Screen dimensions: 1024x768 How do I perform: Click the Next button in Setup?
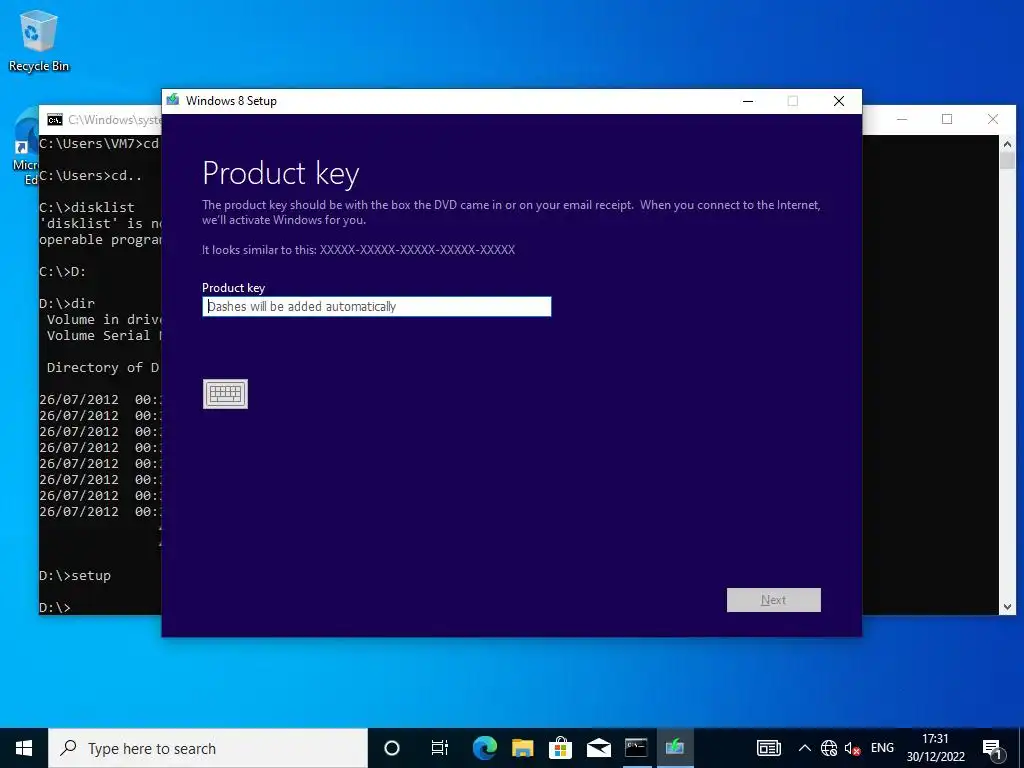pos(773,600)
